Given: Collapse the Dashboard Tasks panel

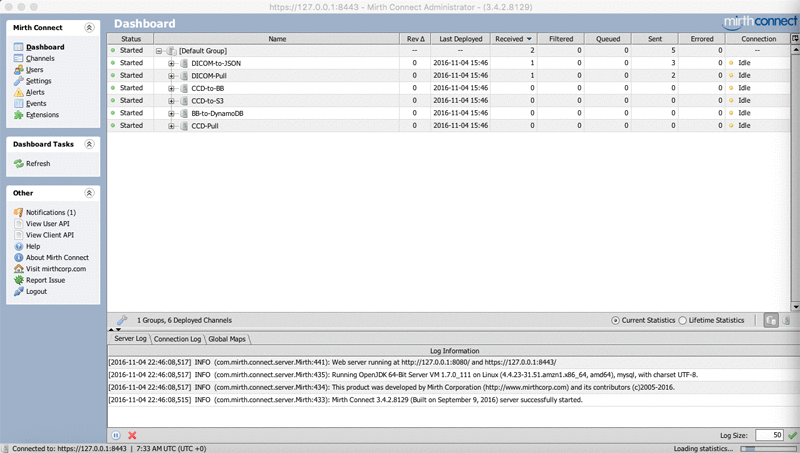Looking at the screenshot, I should [89, 144].
